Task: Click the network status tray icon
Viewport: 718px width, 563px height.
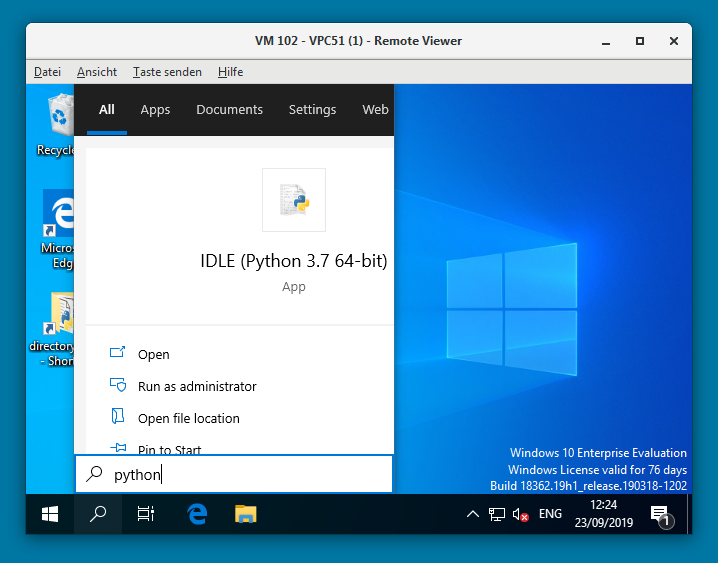Action: (496, 514)
